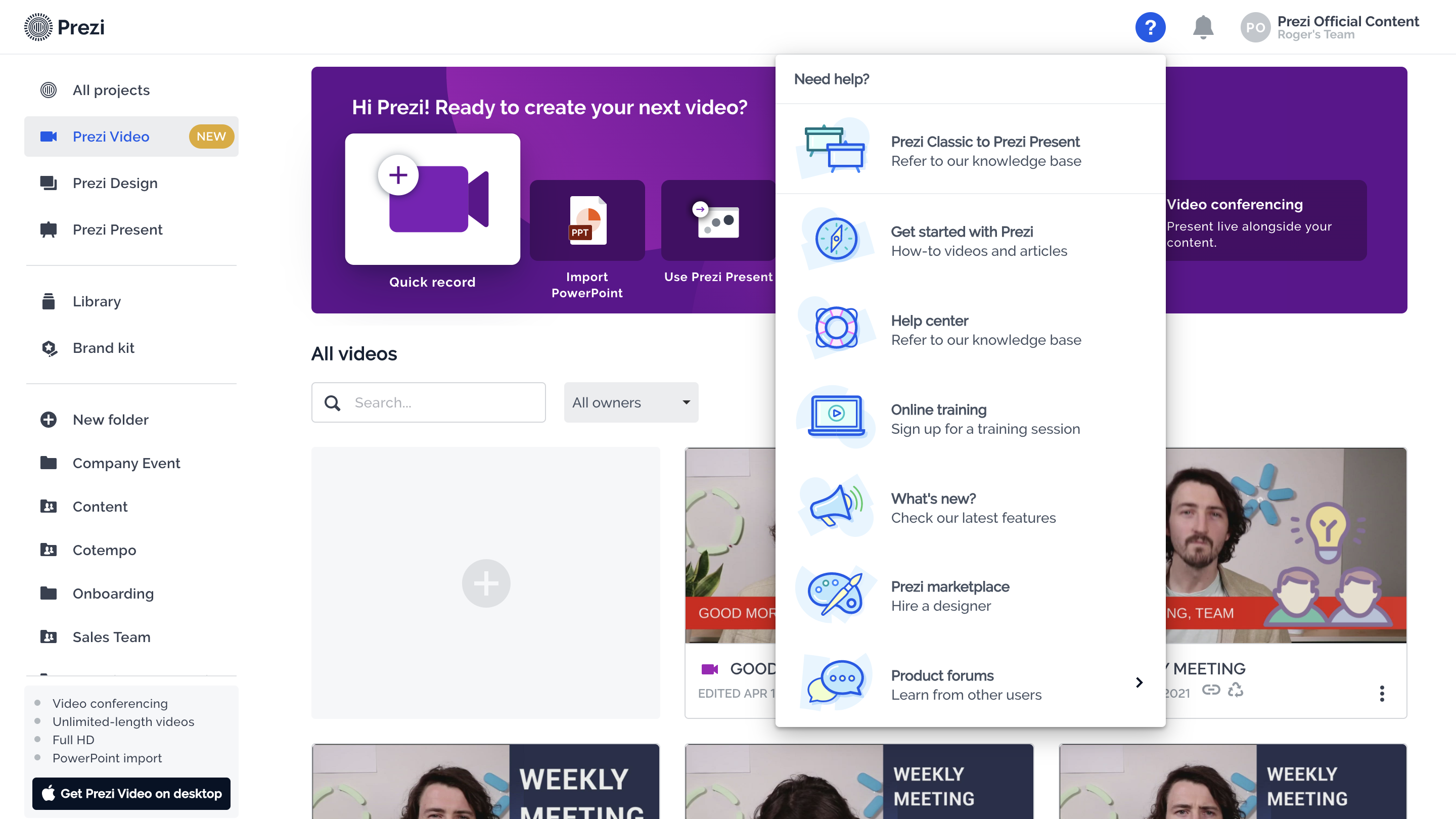Open the Good Morning Team video thumbnail

[730, 545]
